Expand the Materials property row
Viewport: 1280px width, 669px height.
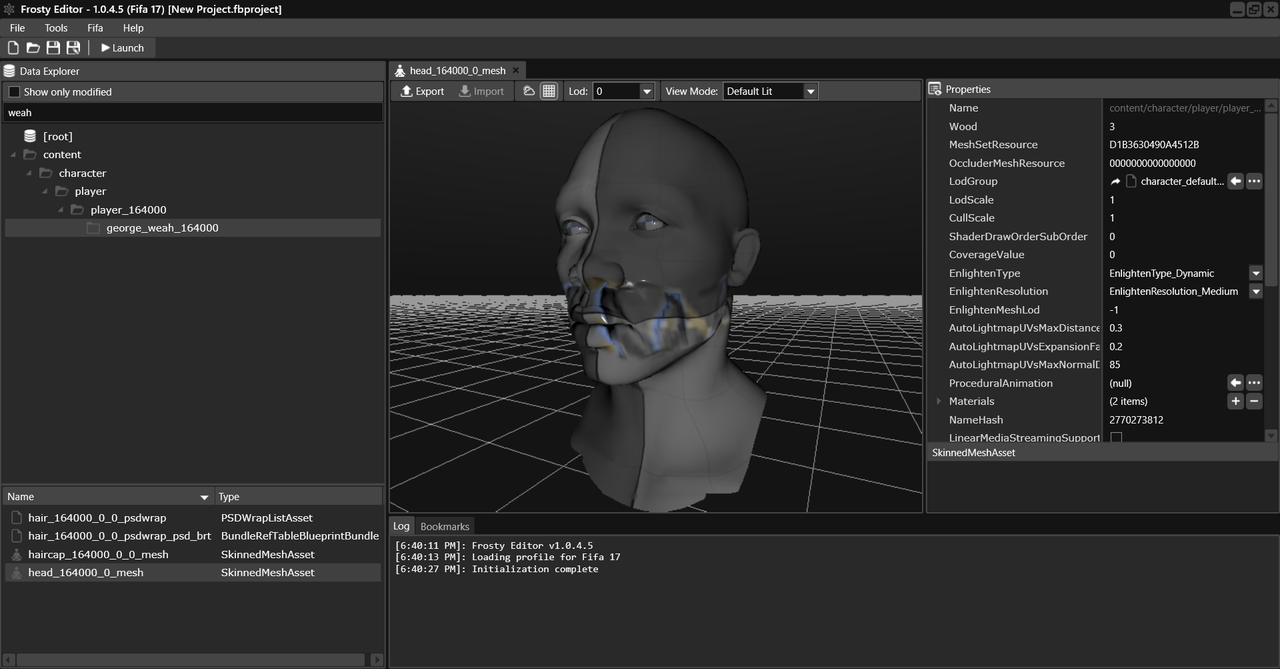click(x=938, y=401)
